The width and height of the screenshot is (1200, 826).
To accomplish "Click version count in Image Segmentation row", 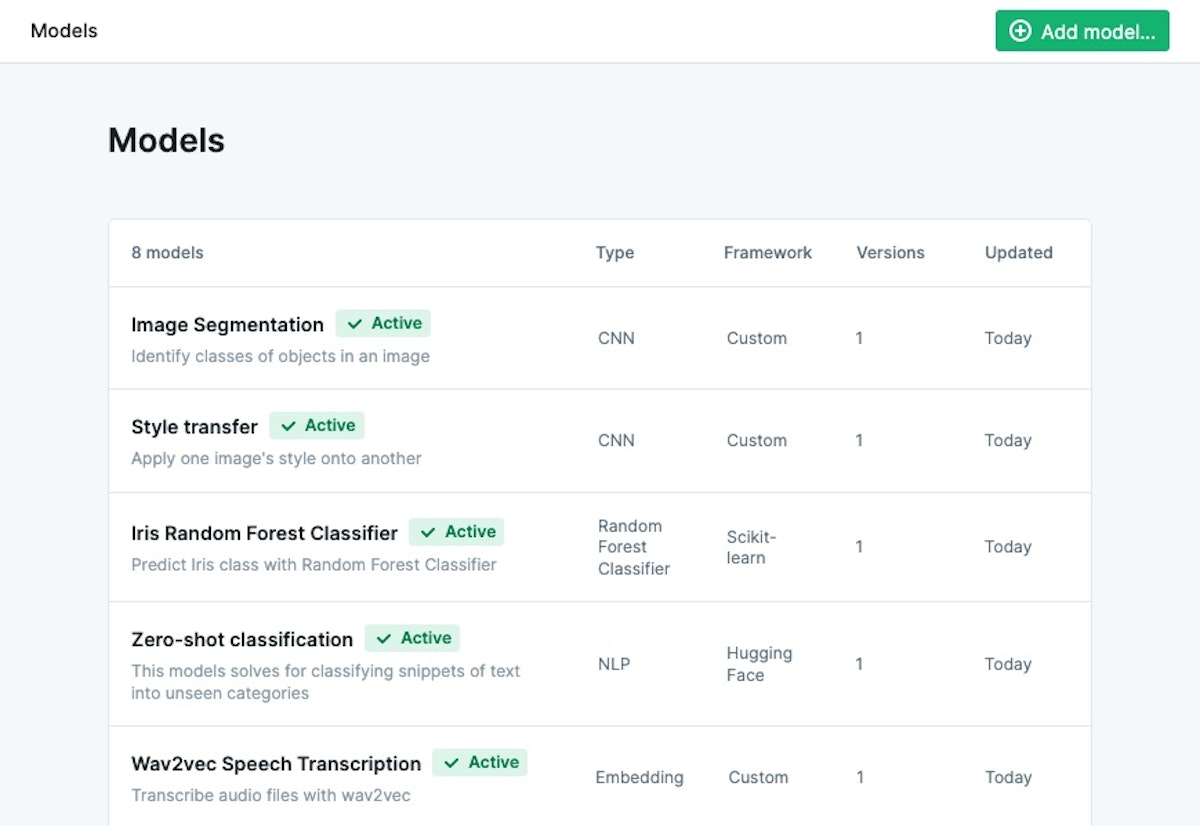I will click(x=859, y=338).
